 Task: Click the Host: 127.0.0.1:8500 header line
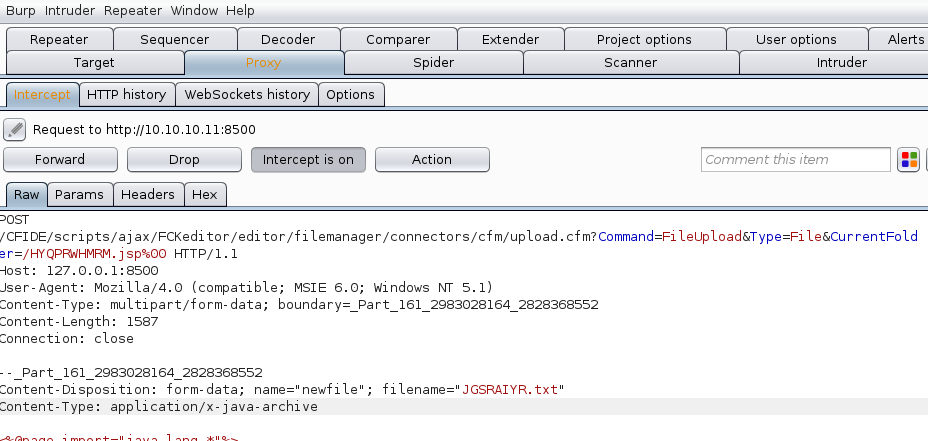tap(79, 271)
